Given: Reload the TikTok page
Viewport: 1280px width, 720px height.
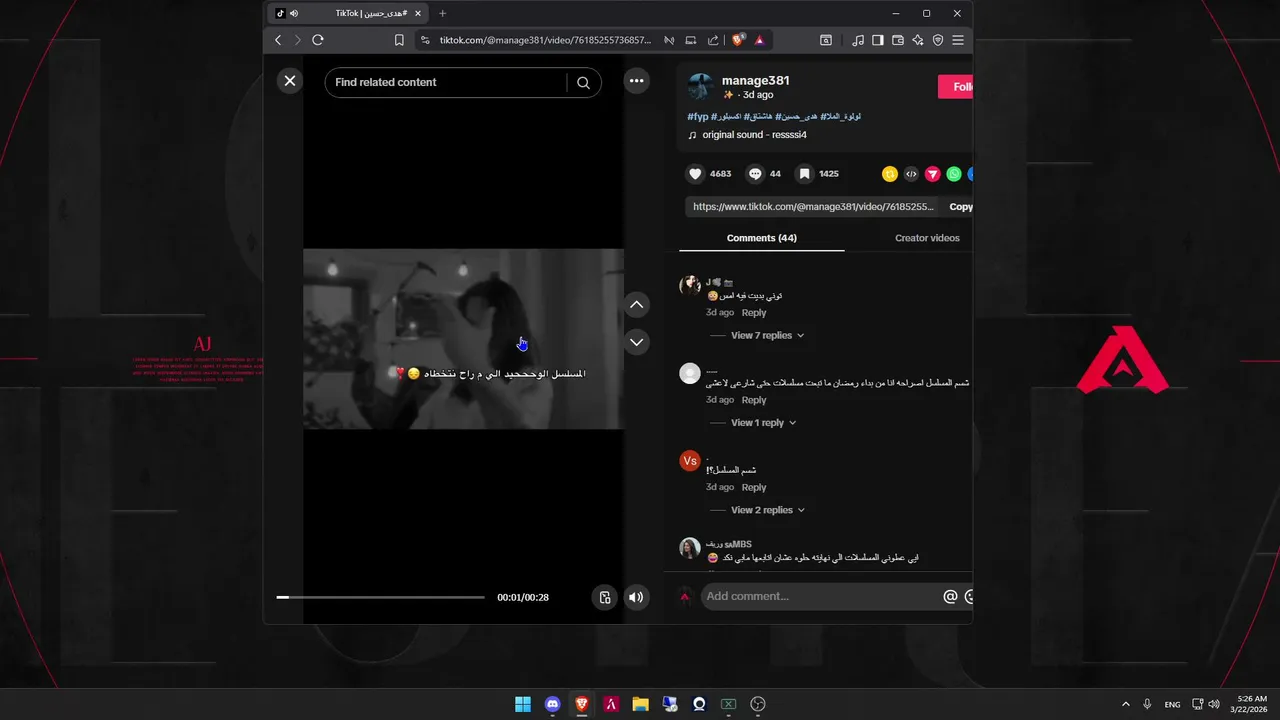Looking at the screenshot, I should (318, 40).
